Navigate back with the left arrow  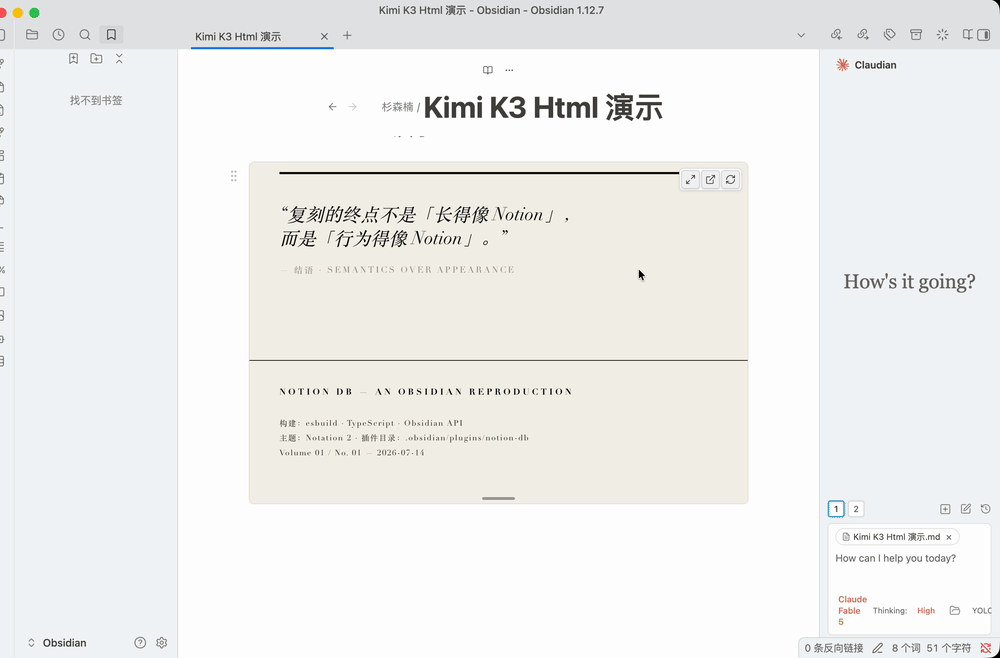[x=332, y=106]
